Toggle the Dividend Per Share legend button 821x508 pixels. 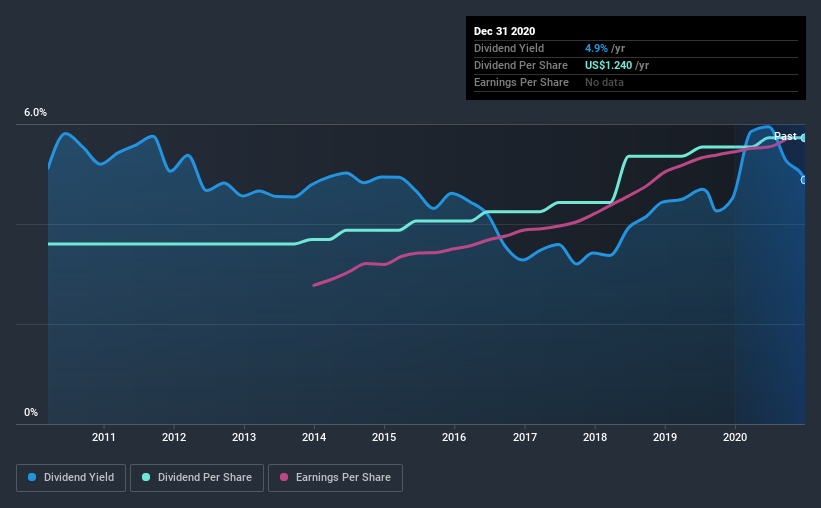(197, 478)
